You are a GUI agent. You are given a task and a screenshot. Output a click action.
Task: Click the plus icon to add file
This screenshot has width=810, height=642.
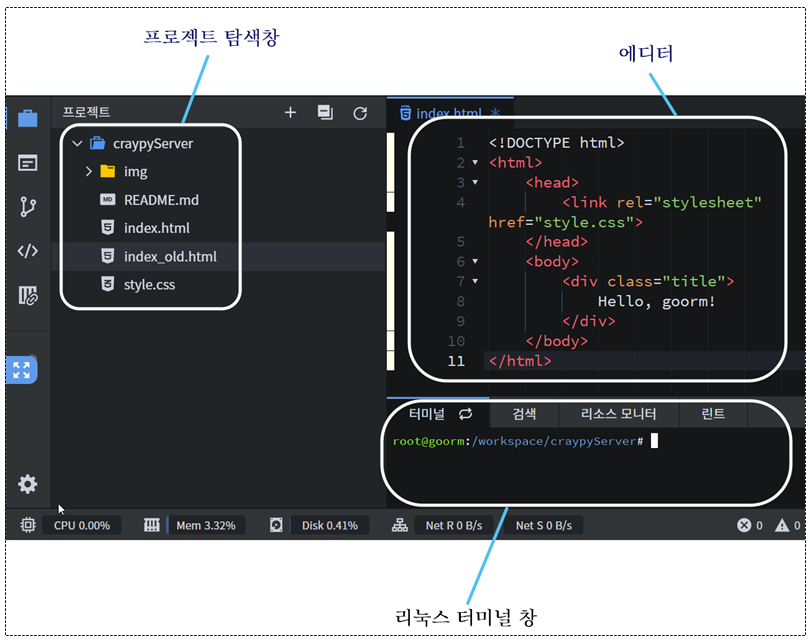coord(290,112)
